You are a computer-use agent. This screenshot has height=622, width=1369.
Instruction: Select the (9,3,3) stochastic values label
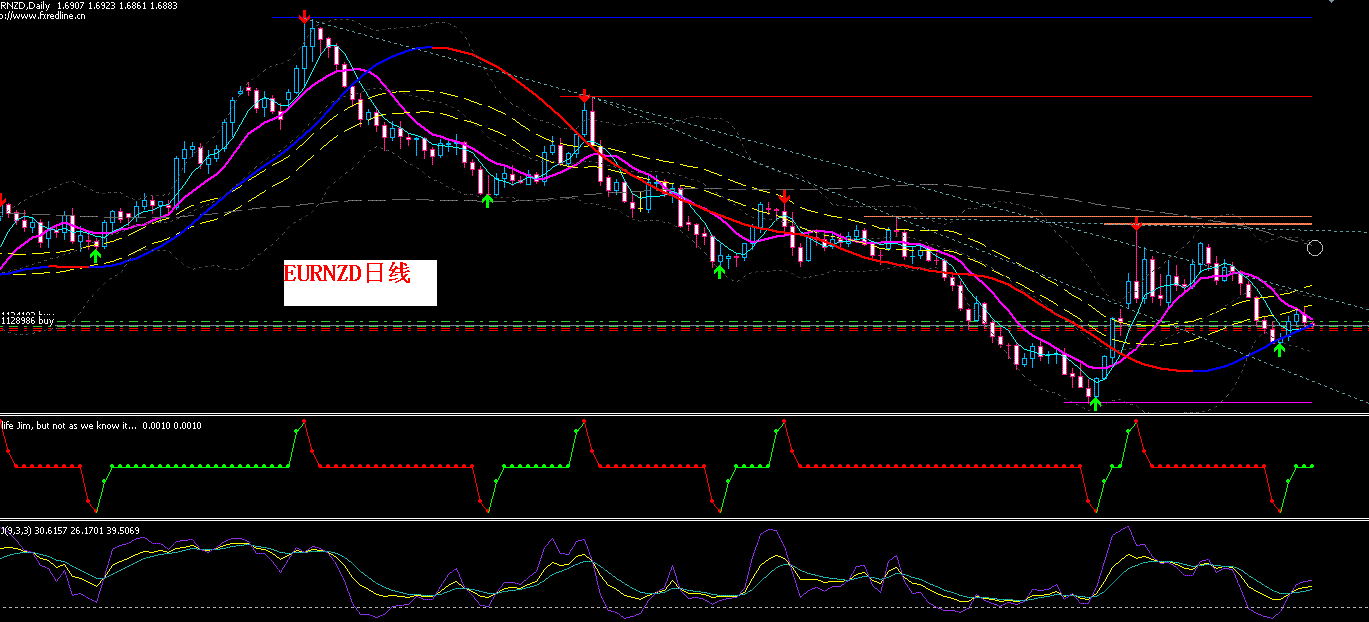pos(70,530)
